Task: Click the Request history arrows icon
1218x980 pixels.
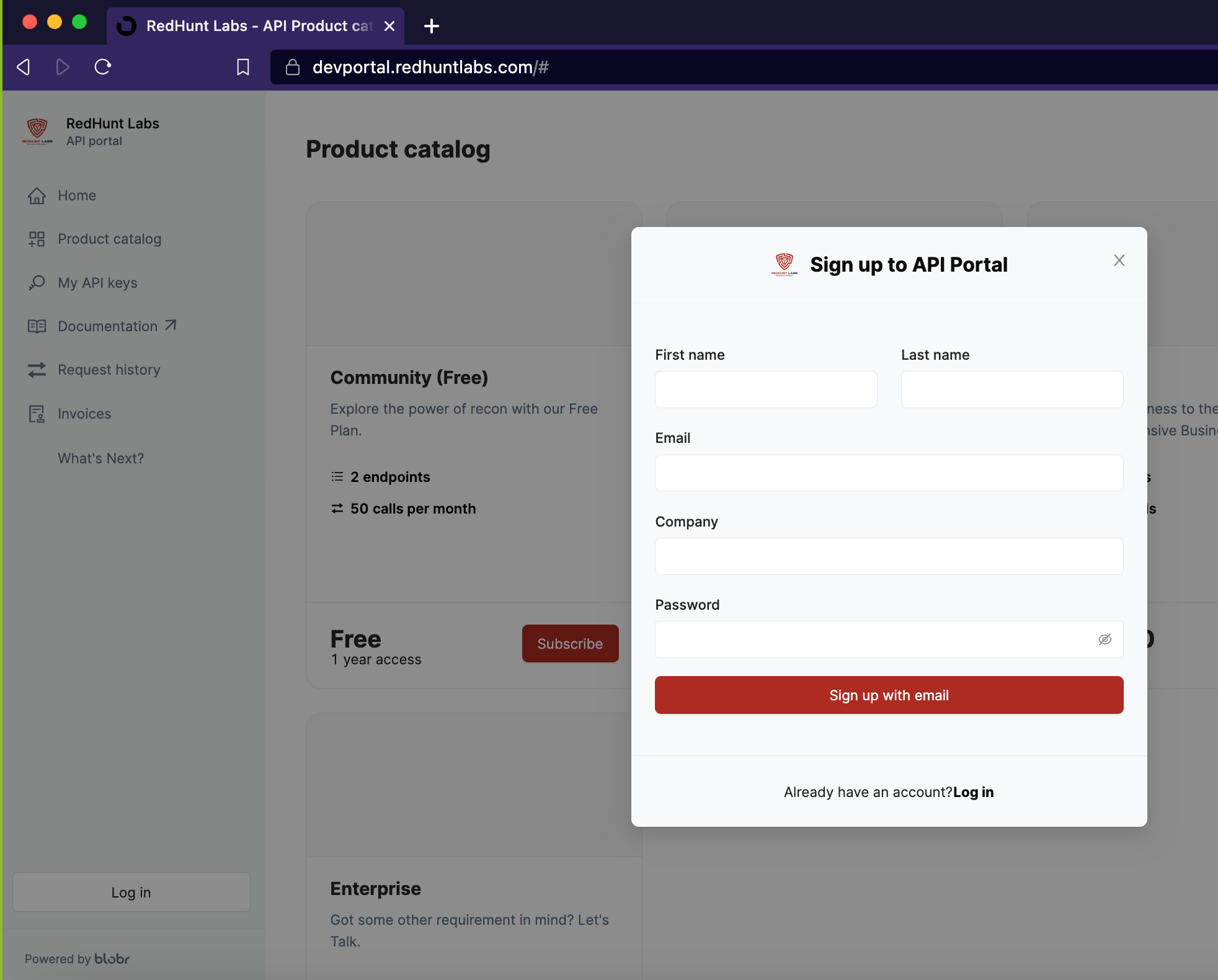Action: point(37,370)
